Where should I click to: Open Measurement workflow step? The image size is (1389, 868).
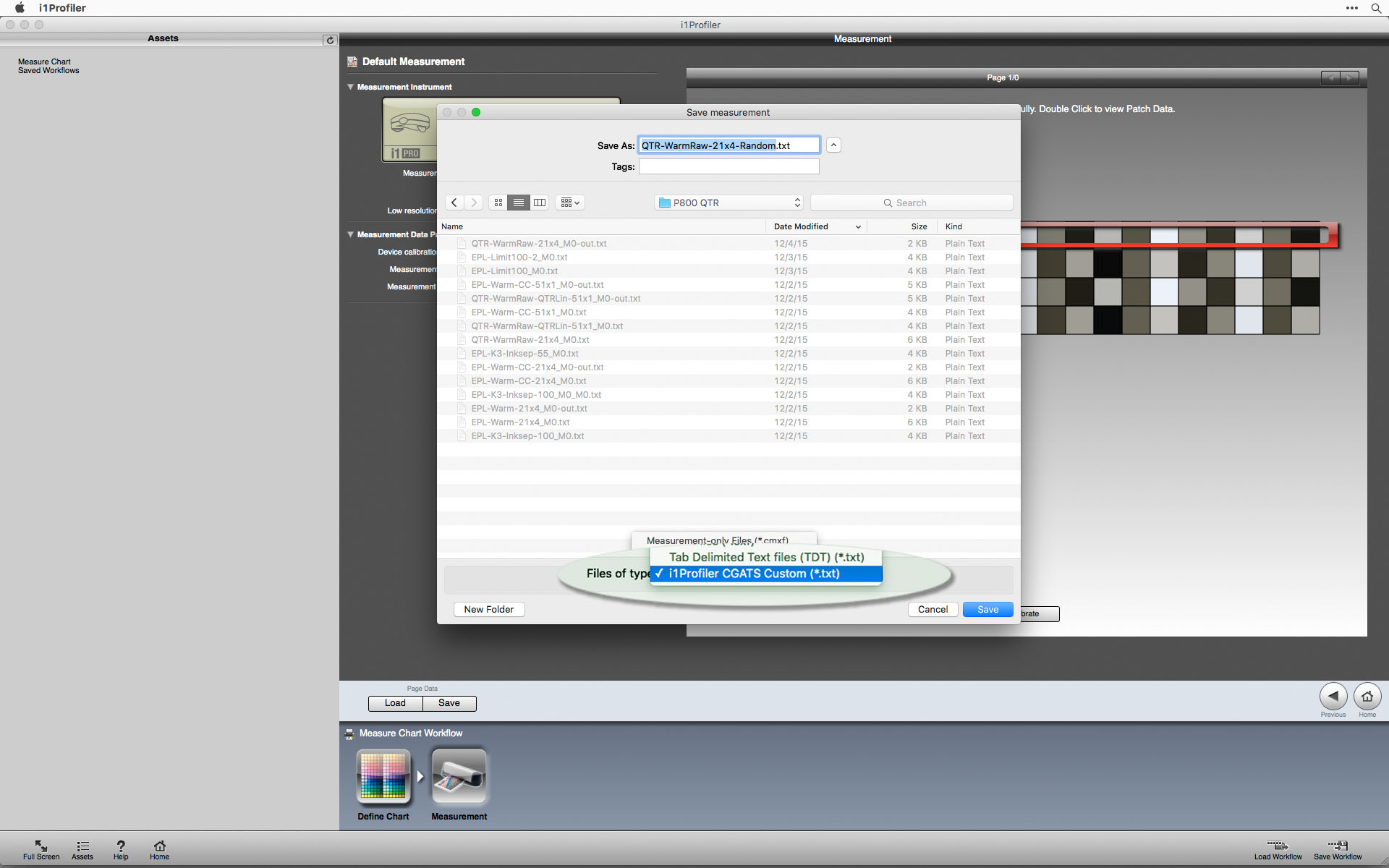(x=459, y=777)
